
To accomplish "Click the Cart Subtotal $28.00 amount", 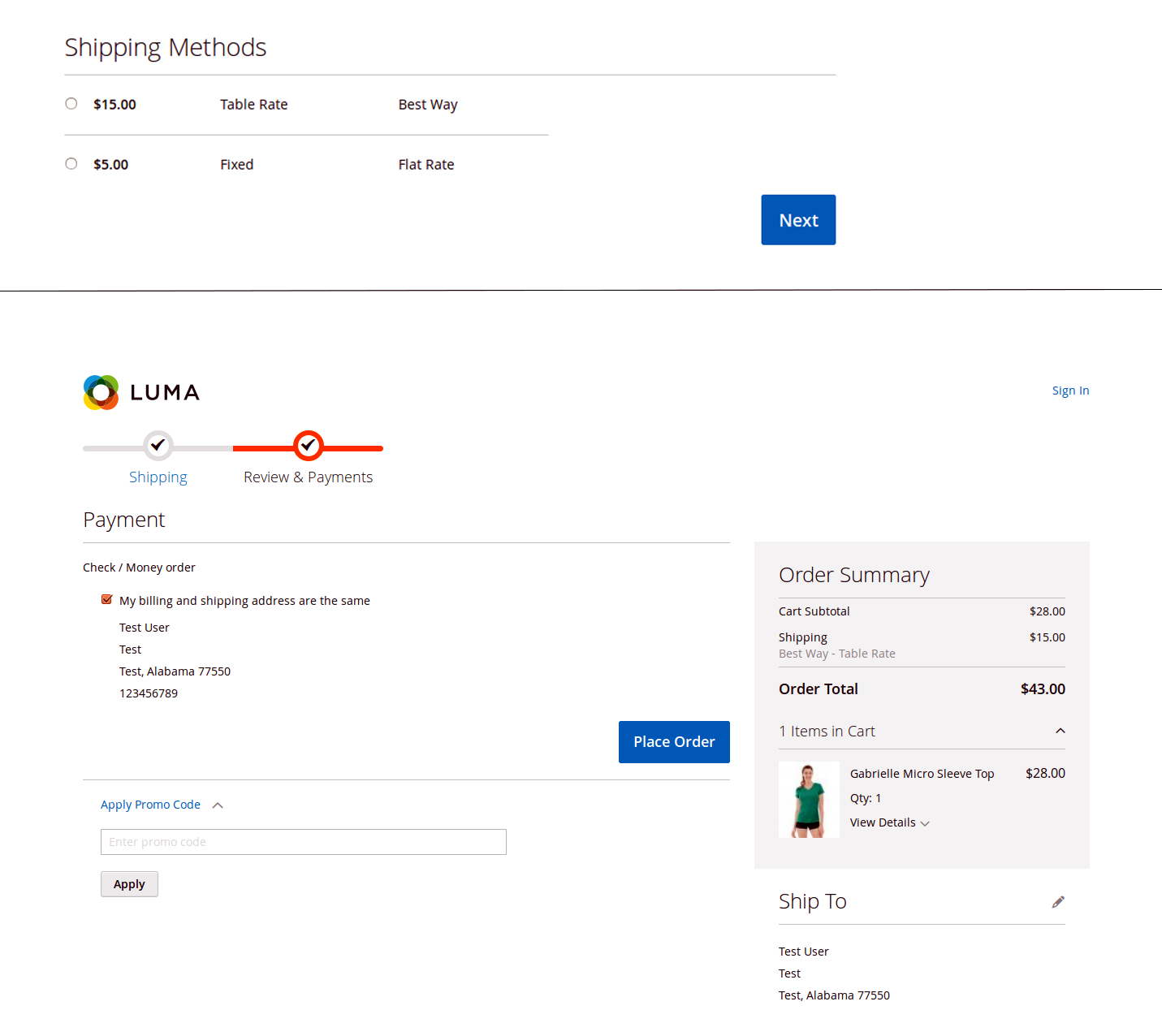I will [1048, 611].
